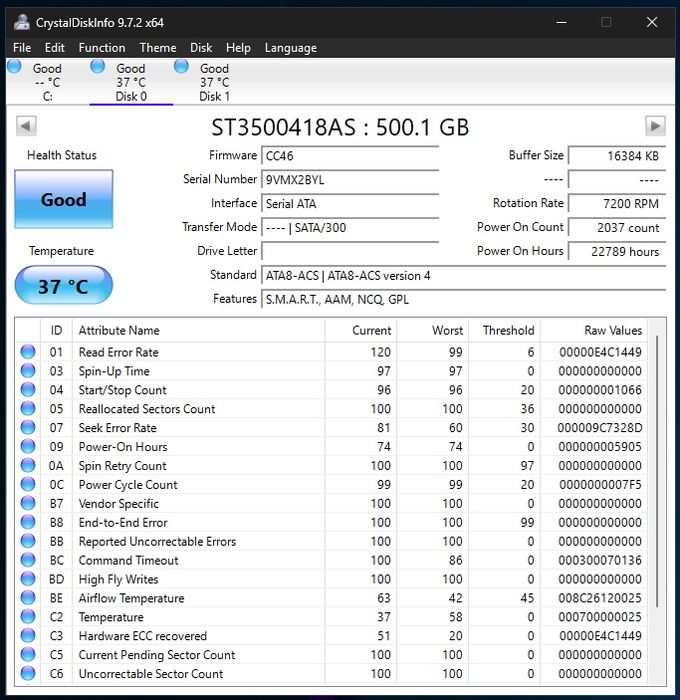Open the Disk menu

[201, 48]
